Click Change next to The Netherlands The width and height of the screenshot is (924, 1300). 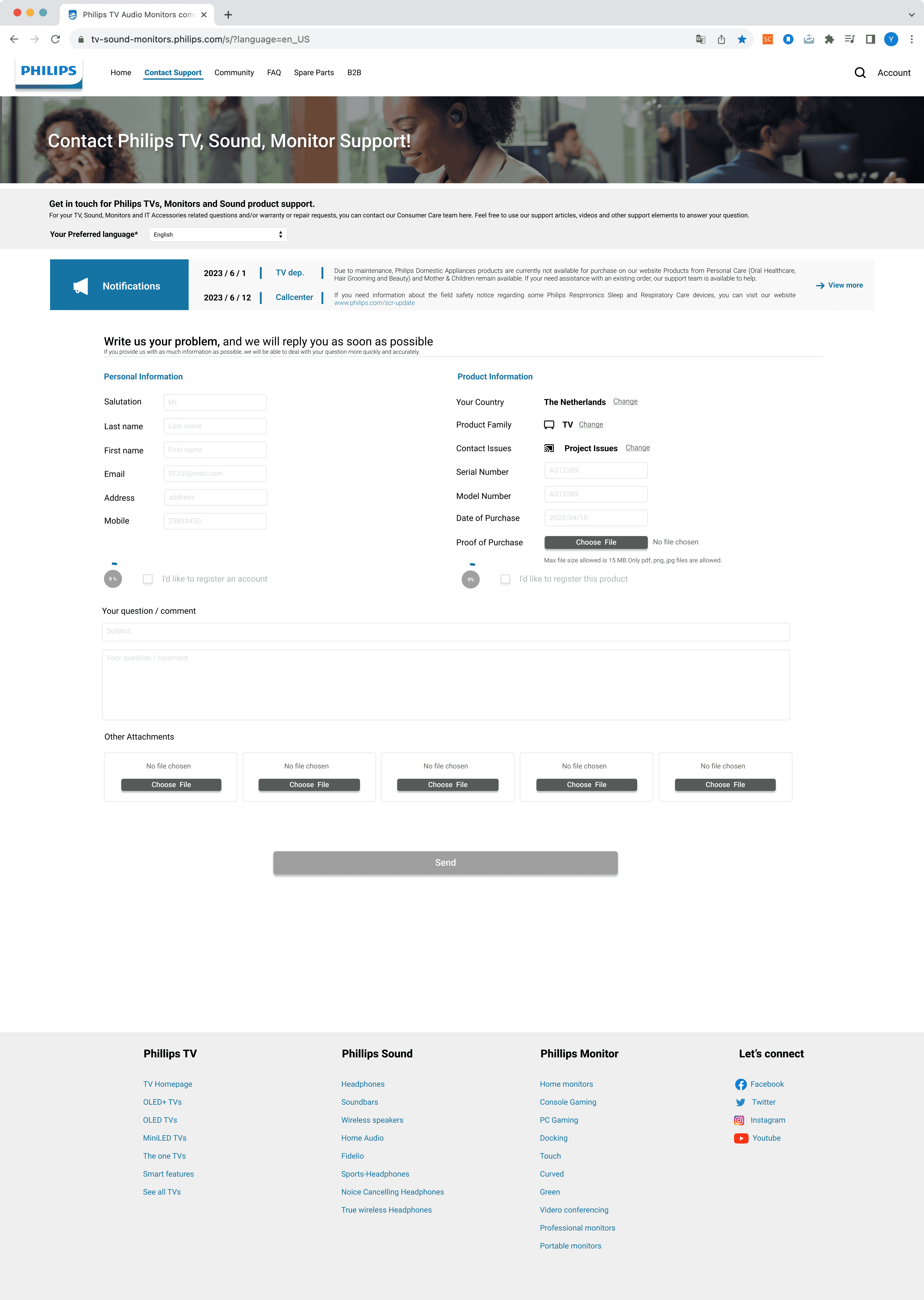(625, 401)
